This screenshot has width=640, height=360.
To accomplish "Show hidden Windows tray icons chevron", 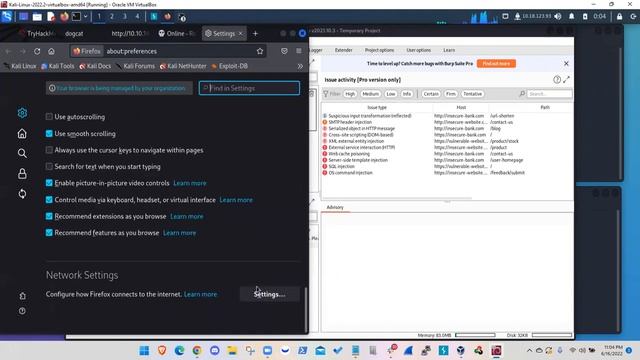I will tap(529, 351).
